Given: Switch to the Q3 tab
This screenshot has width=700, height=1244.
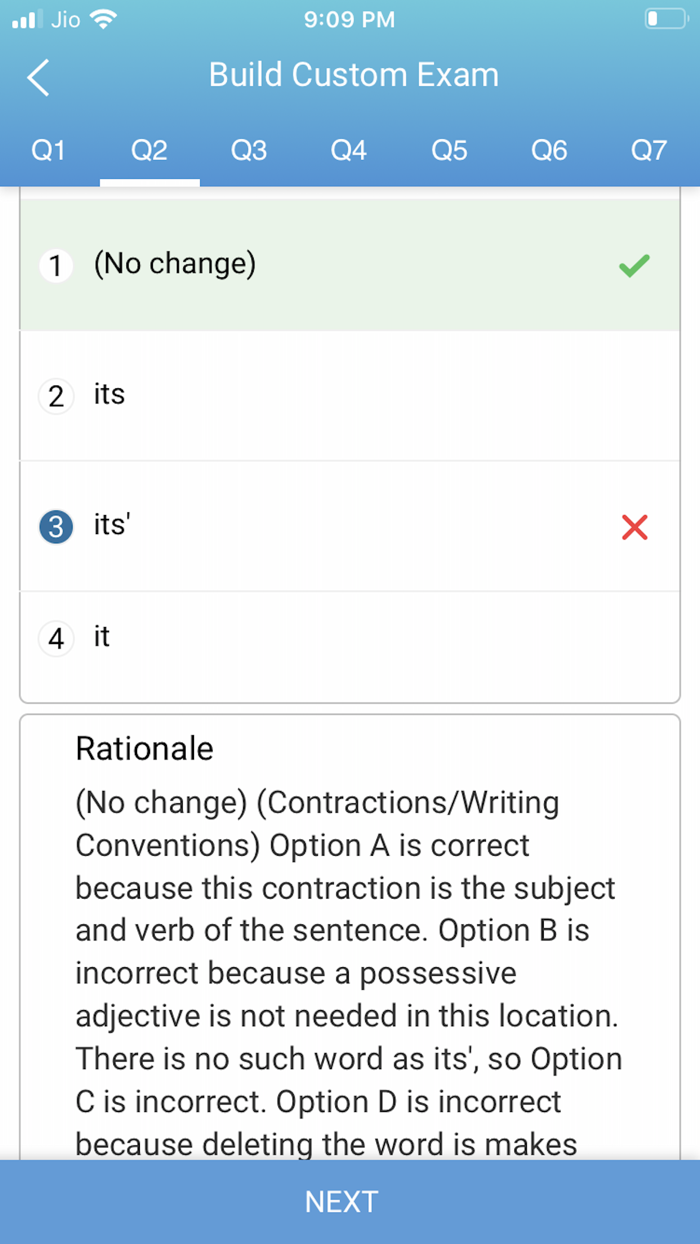Looking at the screenshot, I should click(249, 151).
